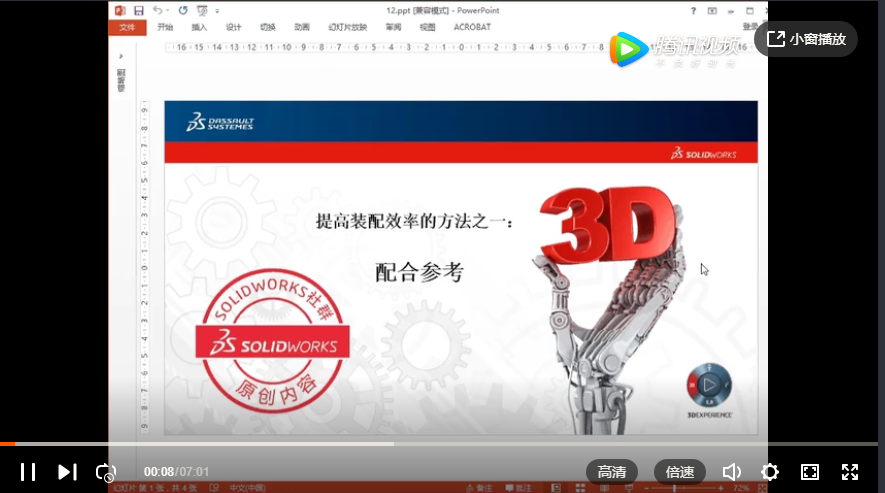Click the start slideshow quick access icon
Image resolution: width=885 pixels, height=493 pixels.
pyautogui.click(x=202, y=10)
